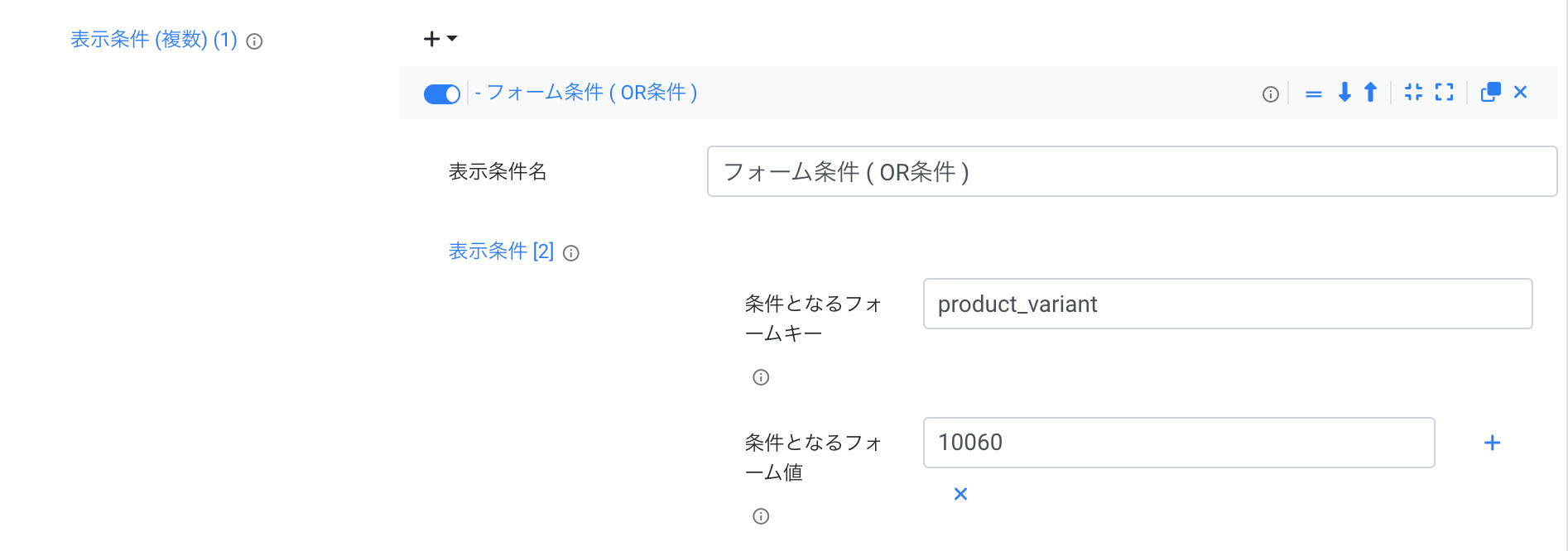The width and height of the screenshot is (1568, 551).
Task: Toggle off the フォーム条件 ( OR条件 ) switch
Action: pyautogui.click(x=441, y=94)
